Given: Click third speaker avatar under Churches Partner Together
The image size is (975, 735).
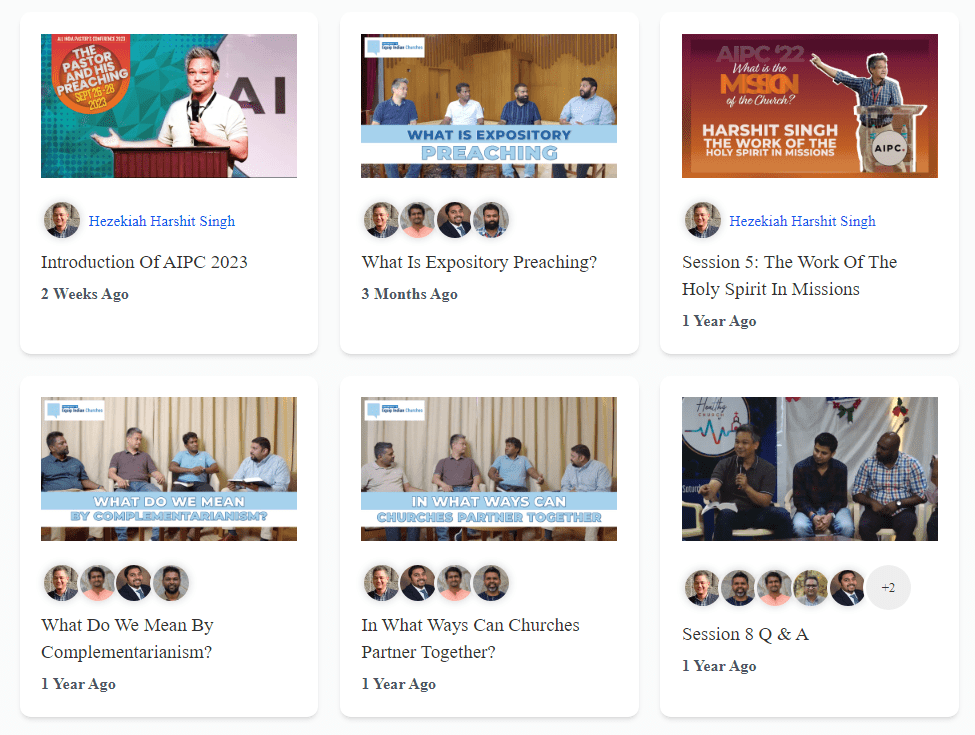Looking at the screenshot, I should [455, 583].
